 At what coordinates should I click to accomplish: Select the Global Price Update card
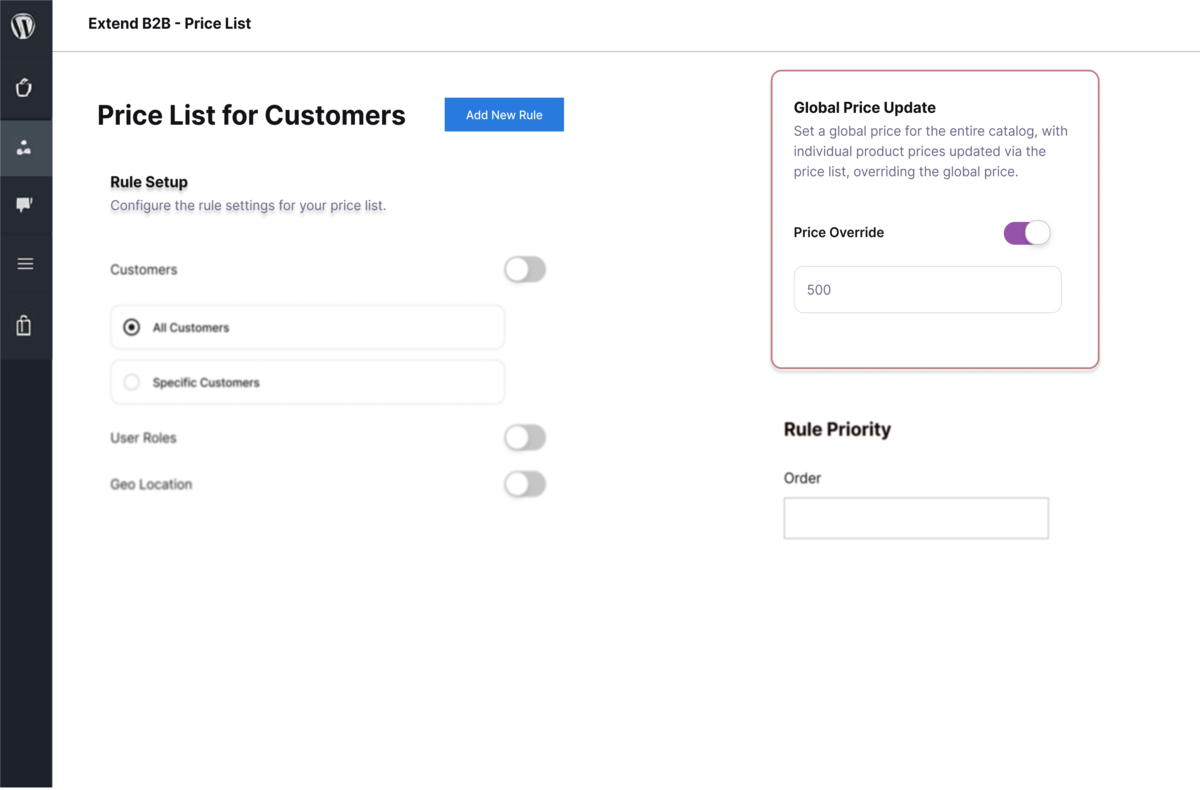[x=934, y=218]
